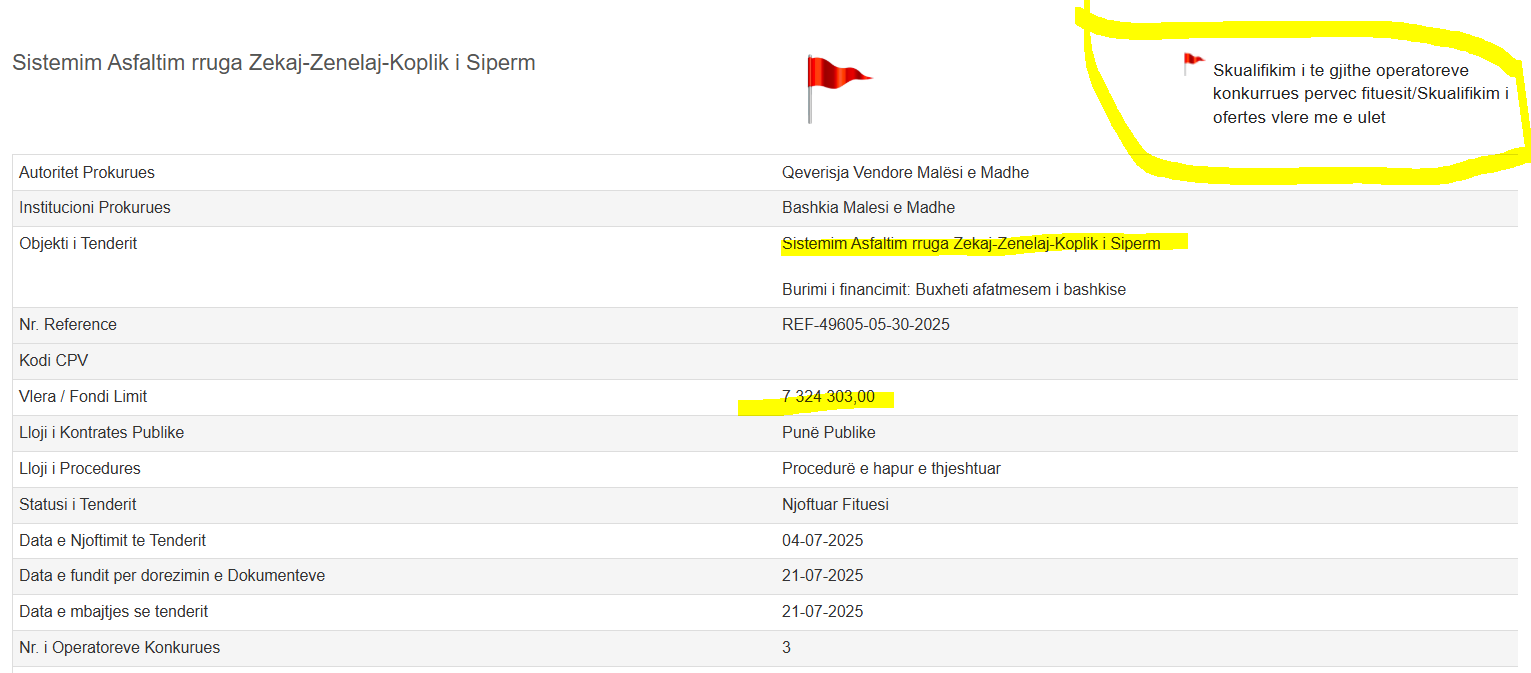Click the Data e mbajtjes se tenderit label
This screenshot has height=673, width=1531.
click(113, 612)
